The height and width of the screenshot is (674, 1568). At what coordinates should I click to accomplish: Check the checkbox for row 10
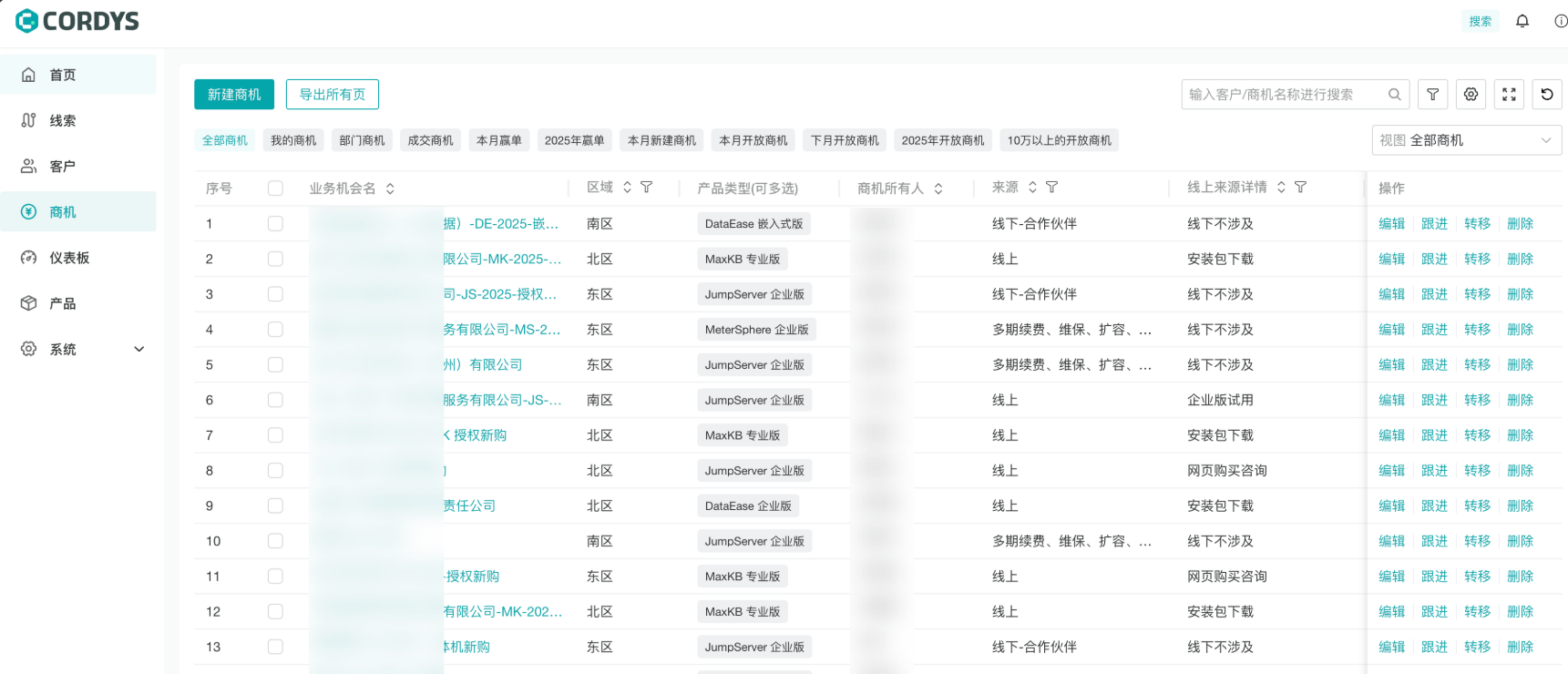(x=275, y=541)
